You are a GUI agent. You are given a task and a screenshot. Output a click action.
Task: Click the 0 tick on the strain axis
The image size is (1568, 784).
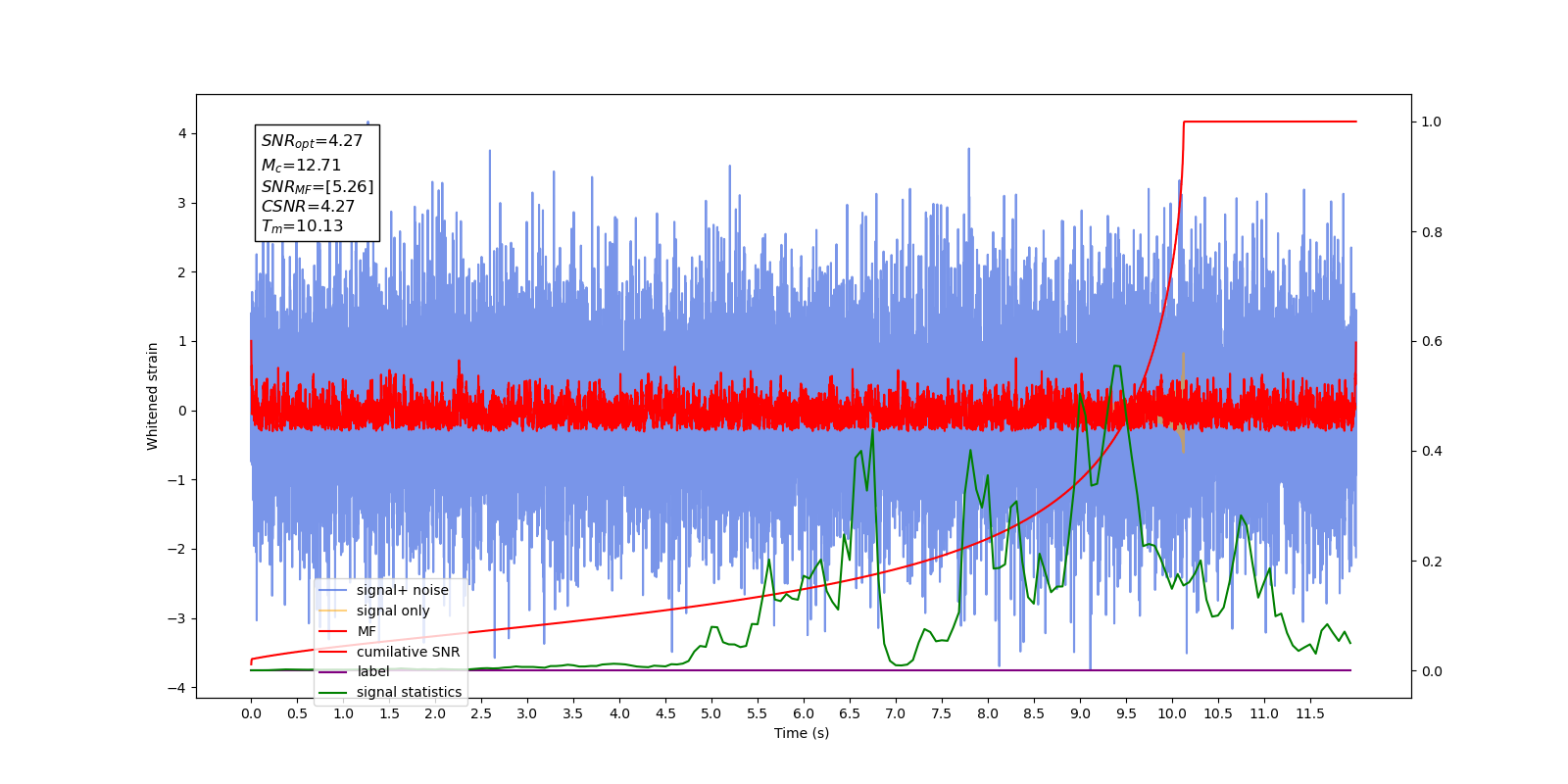pyautogui.click(x=181, y=411)
